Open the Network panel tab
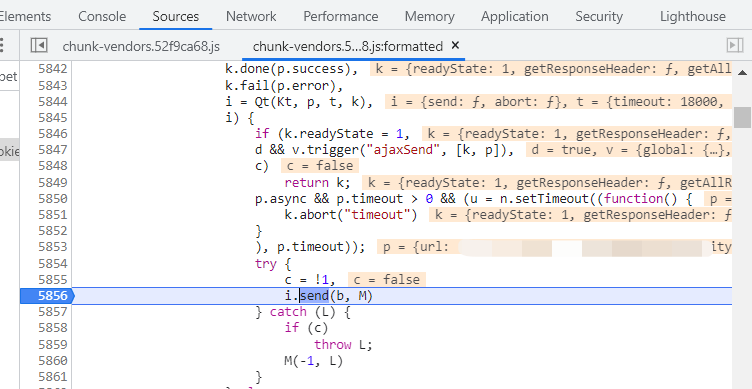Screen dimensions: 752x389 [x=251, y=16]
